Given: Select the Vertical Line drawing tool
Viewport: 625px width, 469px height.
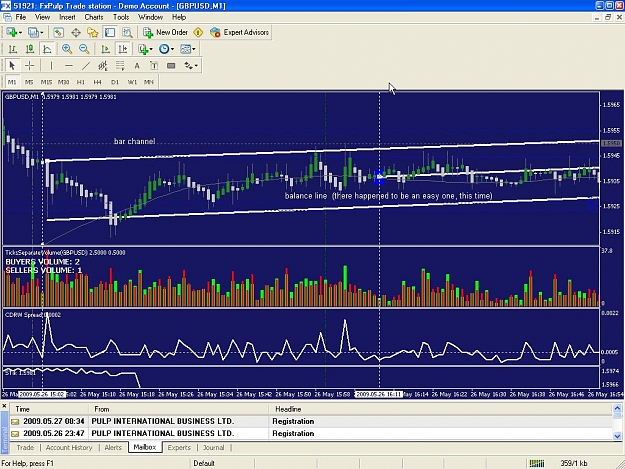Looking at the screenshot, I should [x=51, y=66].
